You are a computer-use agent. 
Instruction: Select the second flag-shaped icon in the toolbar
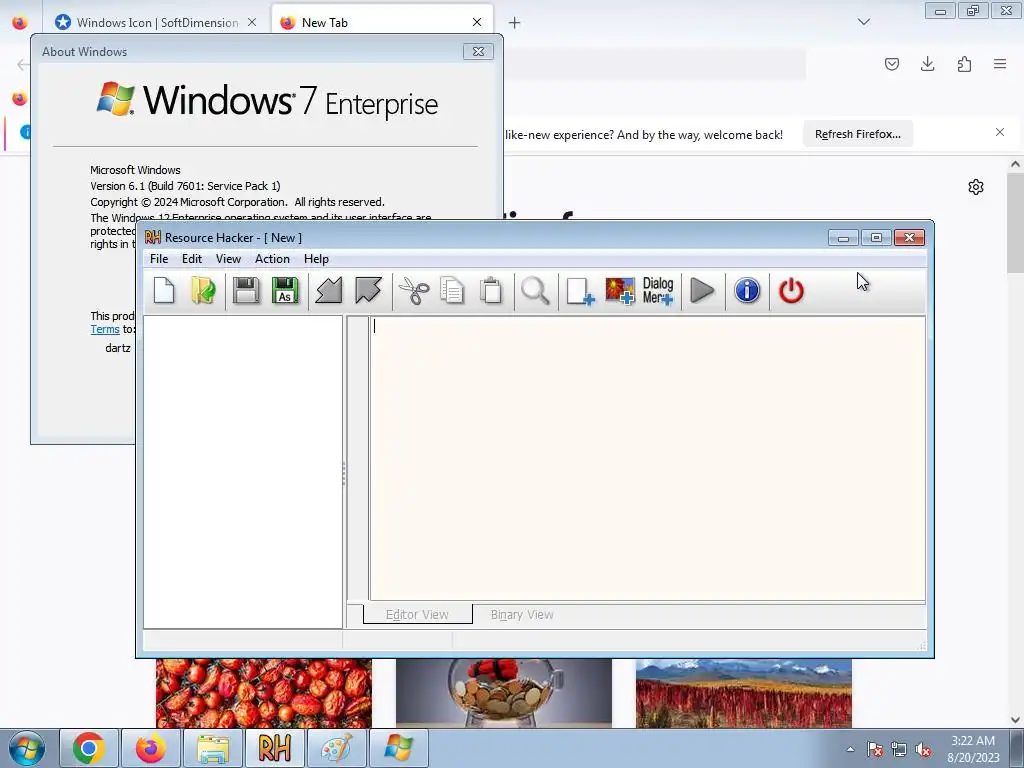tap(368, 291)
